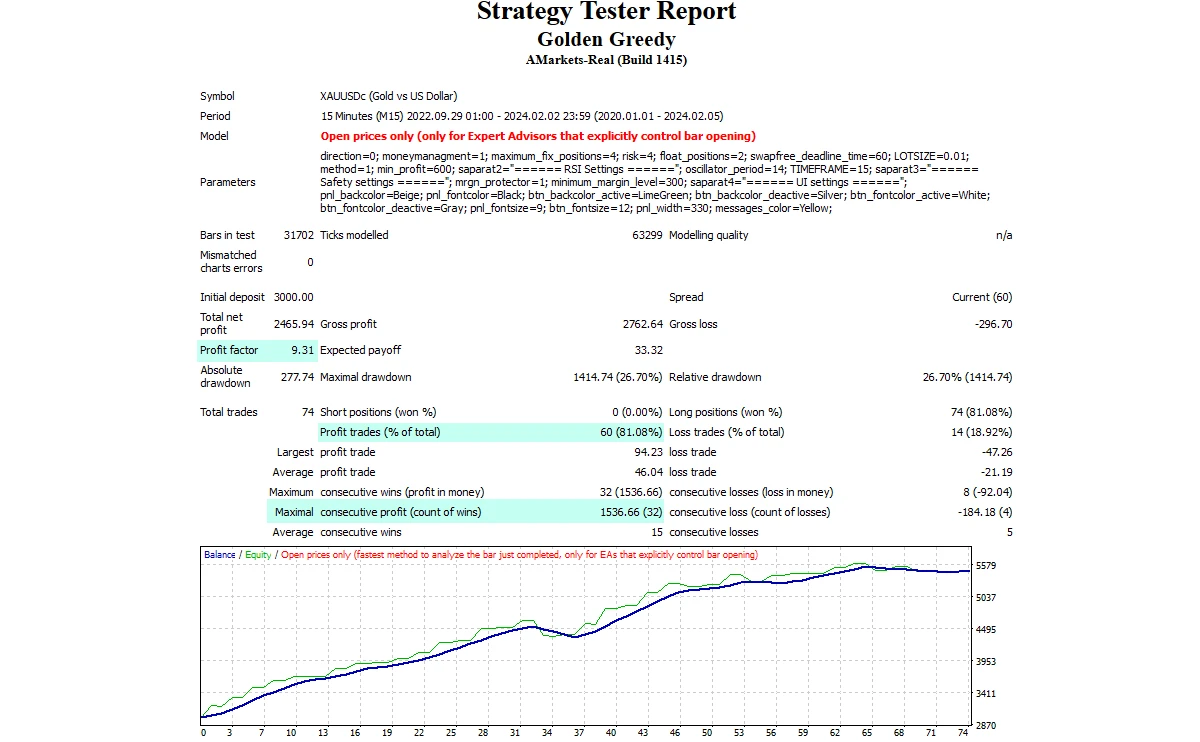Click the Golden Greedy heading
Image resolution: width=1200 pixels, height=742 pixels.
[606, 40]
